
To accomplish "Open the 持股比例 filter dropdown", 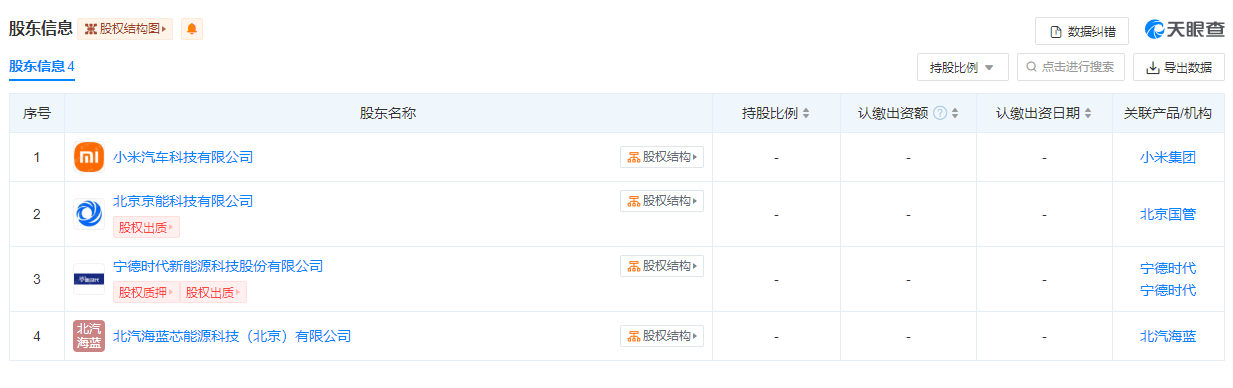I will [962, 67].
